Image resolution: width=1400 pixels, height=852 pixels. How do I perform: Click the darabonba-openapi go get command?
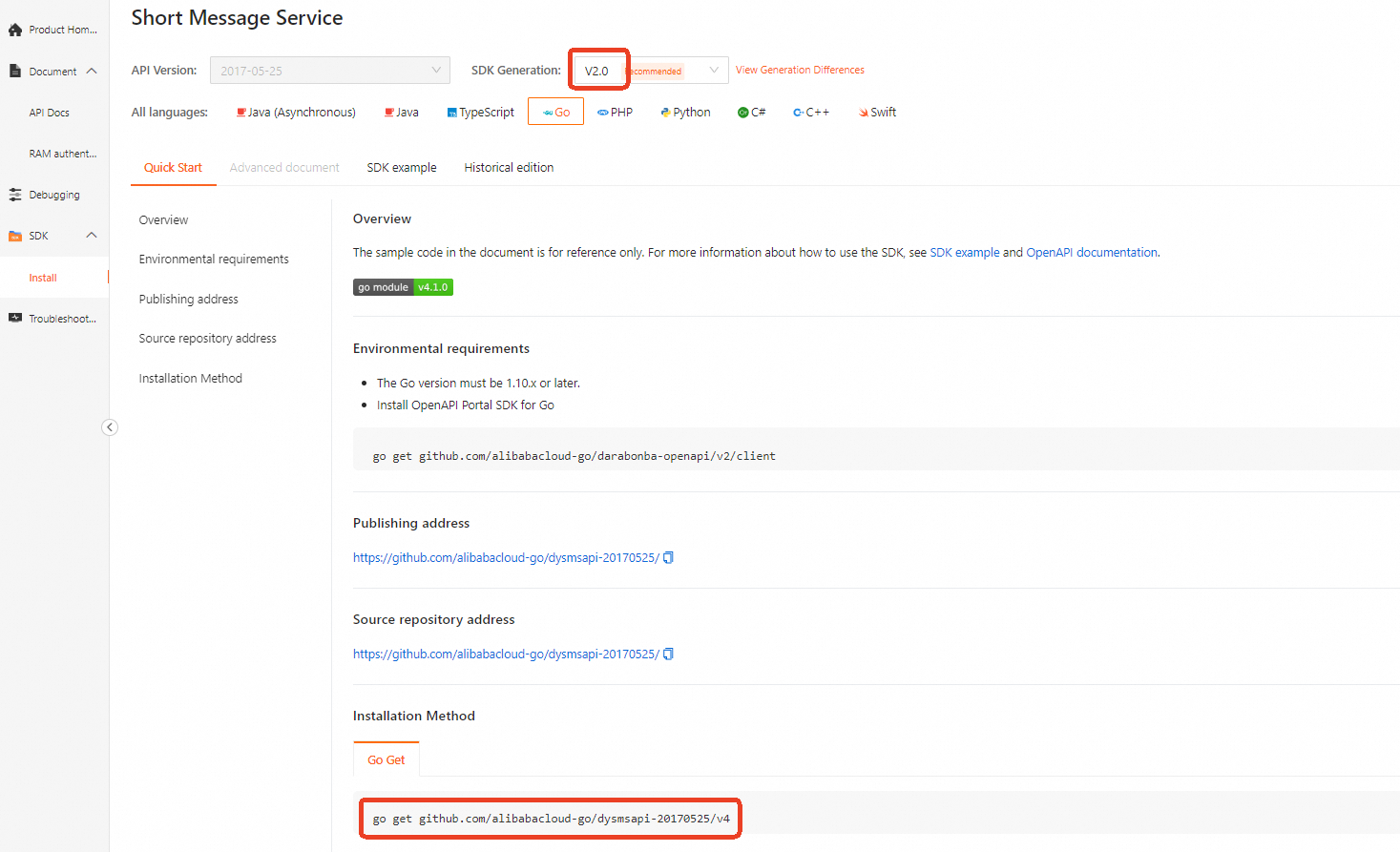574,456
